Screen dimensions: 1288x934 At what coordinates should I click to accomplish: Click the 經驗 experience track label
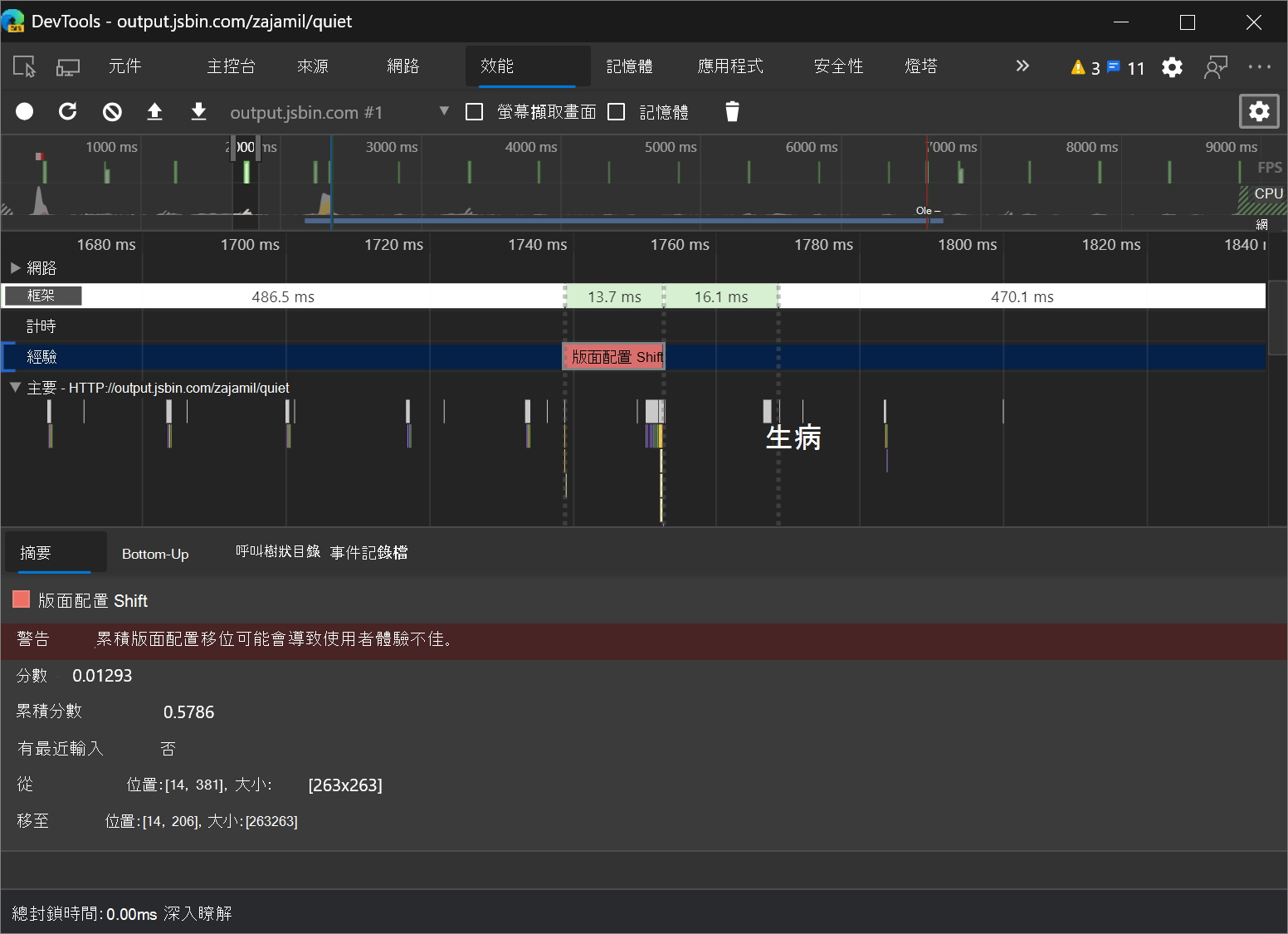point(41,357)
